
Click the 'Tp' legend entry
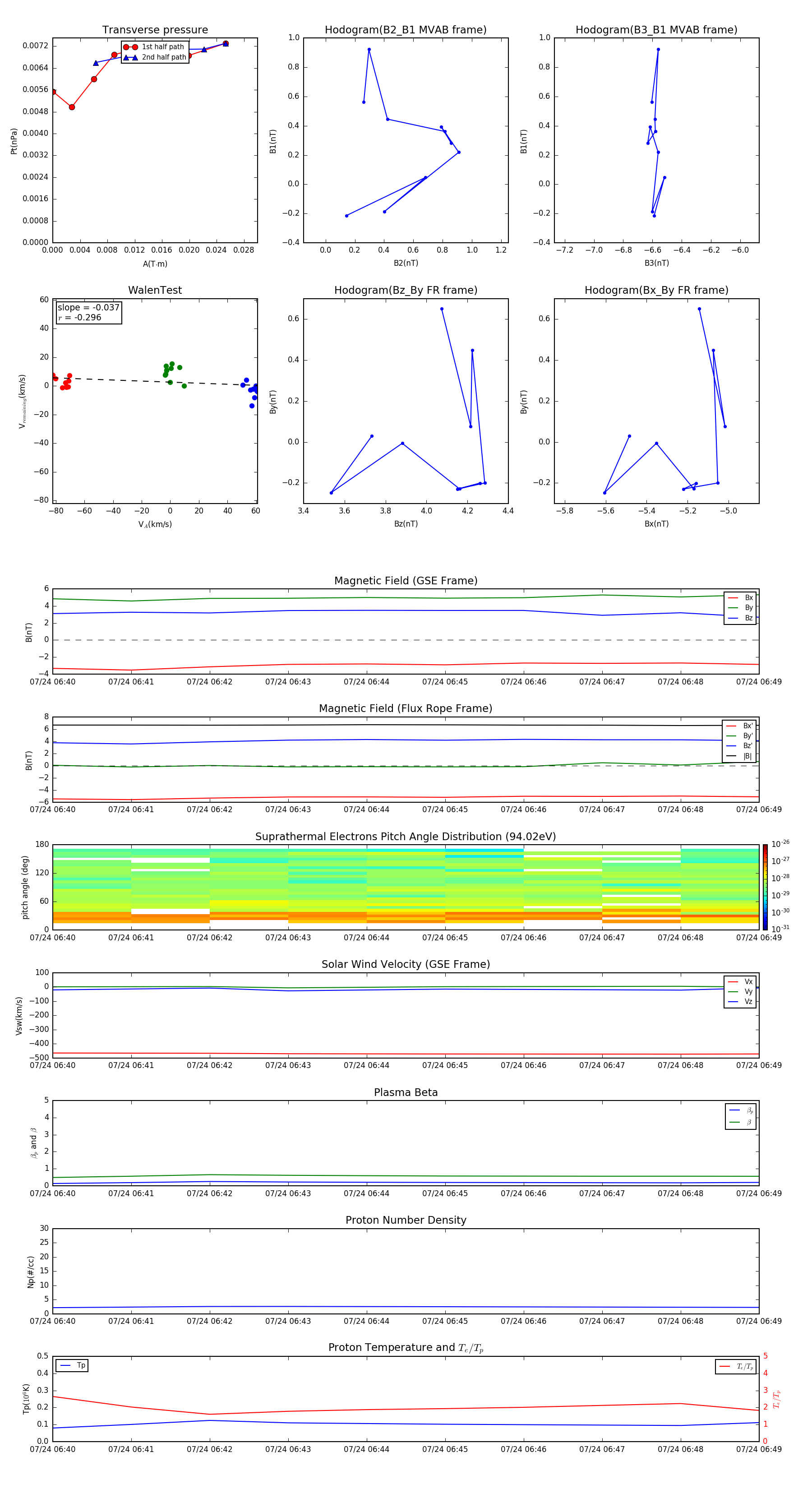pos(72,1365)
